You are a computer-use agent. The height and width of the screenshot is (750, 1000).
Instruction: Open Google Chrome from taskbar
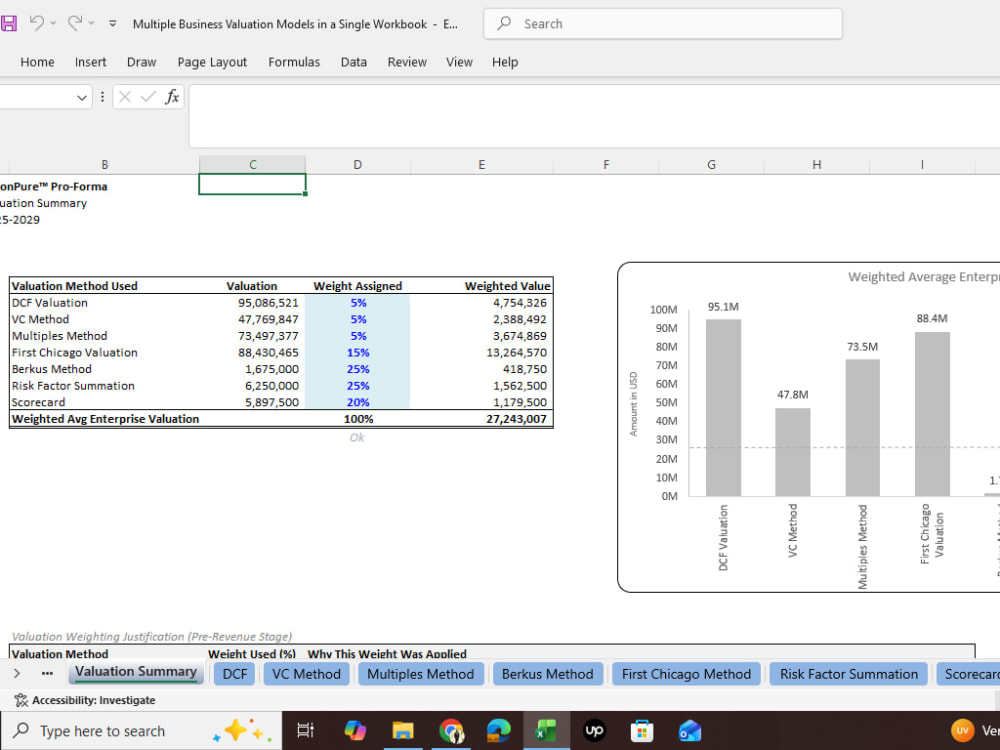[452, 731]
